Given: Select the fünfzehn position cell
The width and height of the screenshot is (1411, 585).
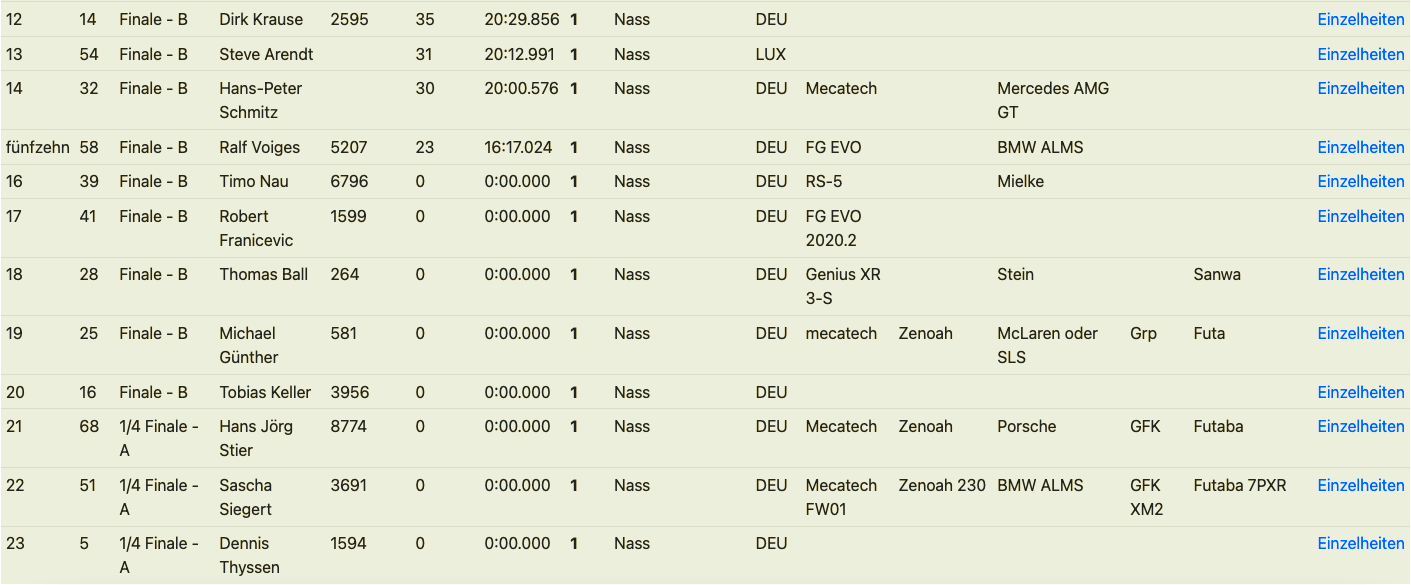Looking at the screenshot, I should pos(37,147).
